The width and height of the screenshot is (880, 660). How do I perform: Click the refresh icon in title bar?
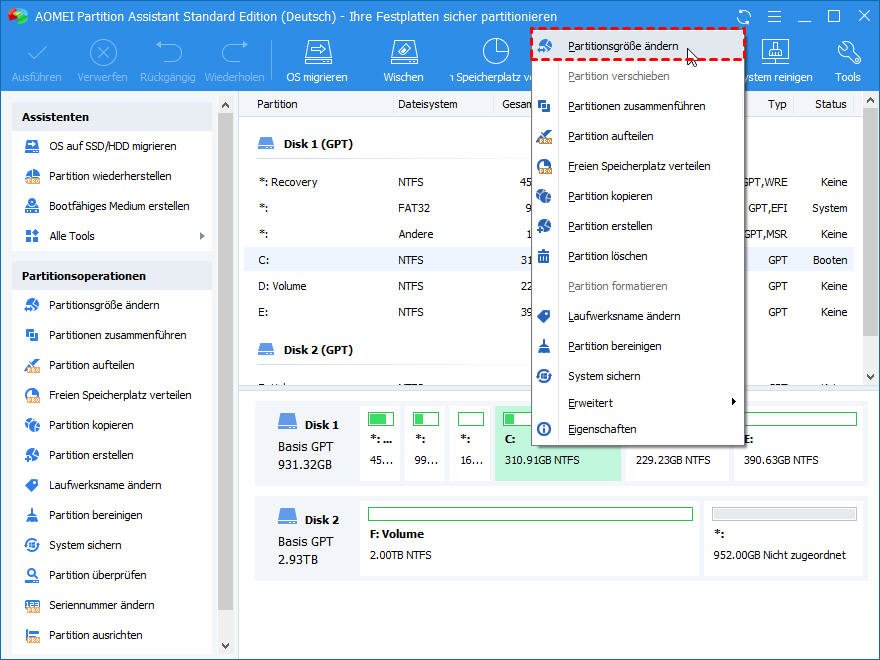pos(744,17)
